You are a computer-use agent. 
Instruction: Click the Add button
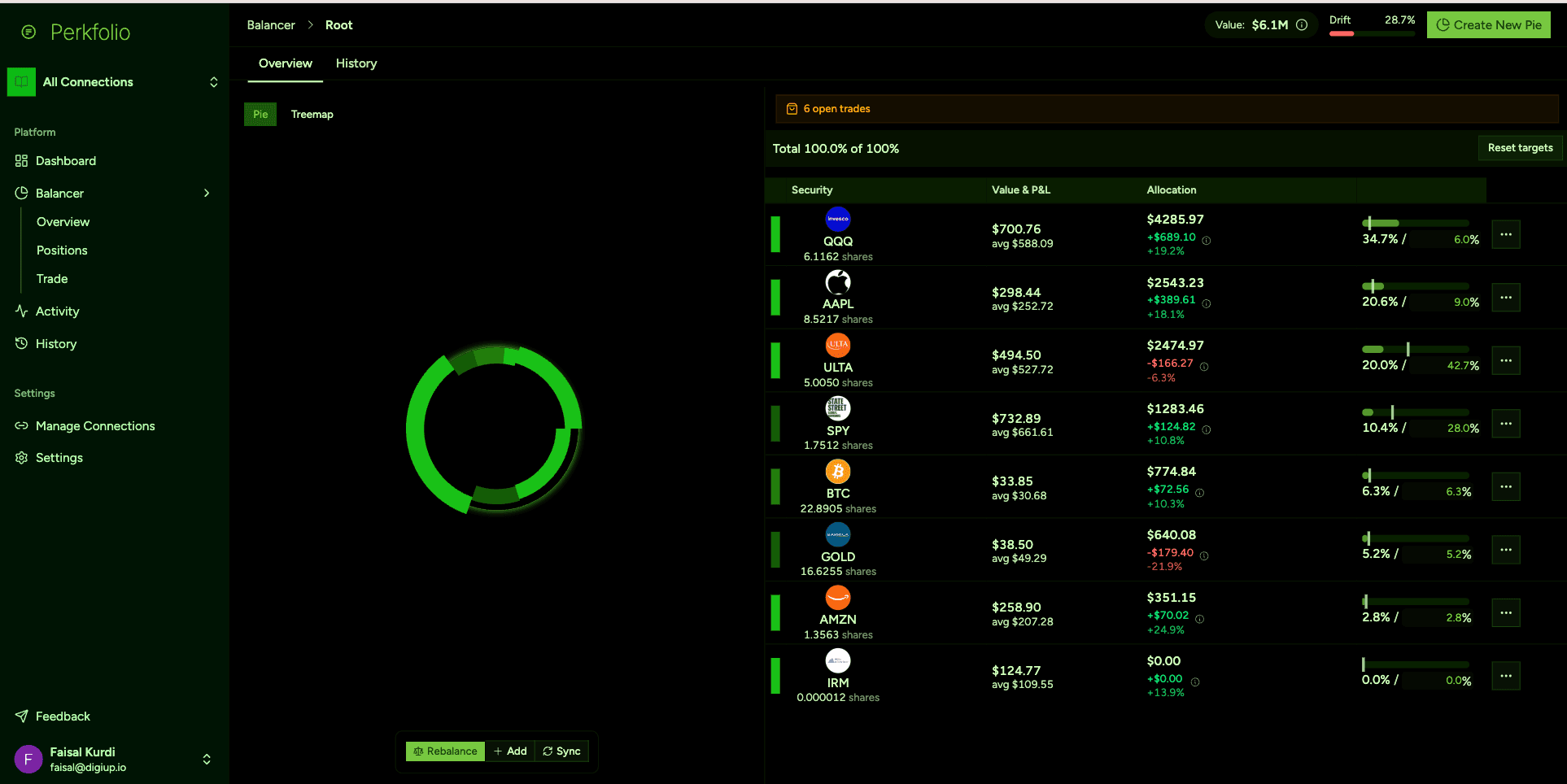(x=510, y=751)
